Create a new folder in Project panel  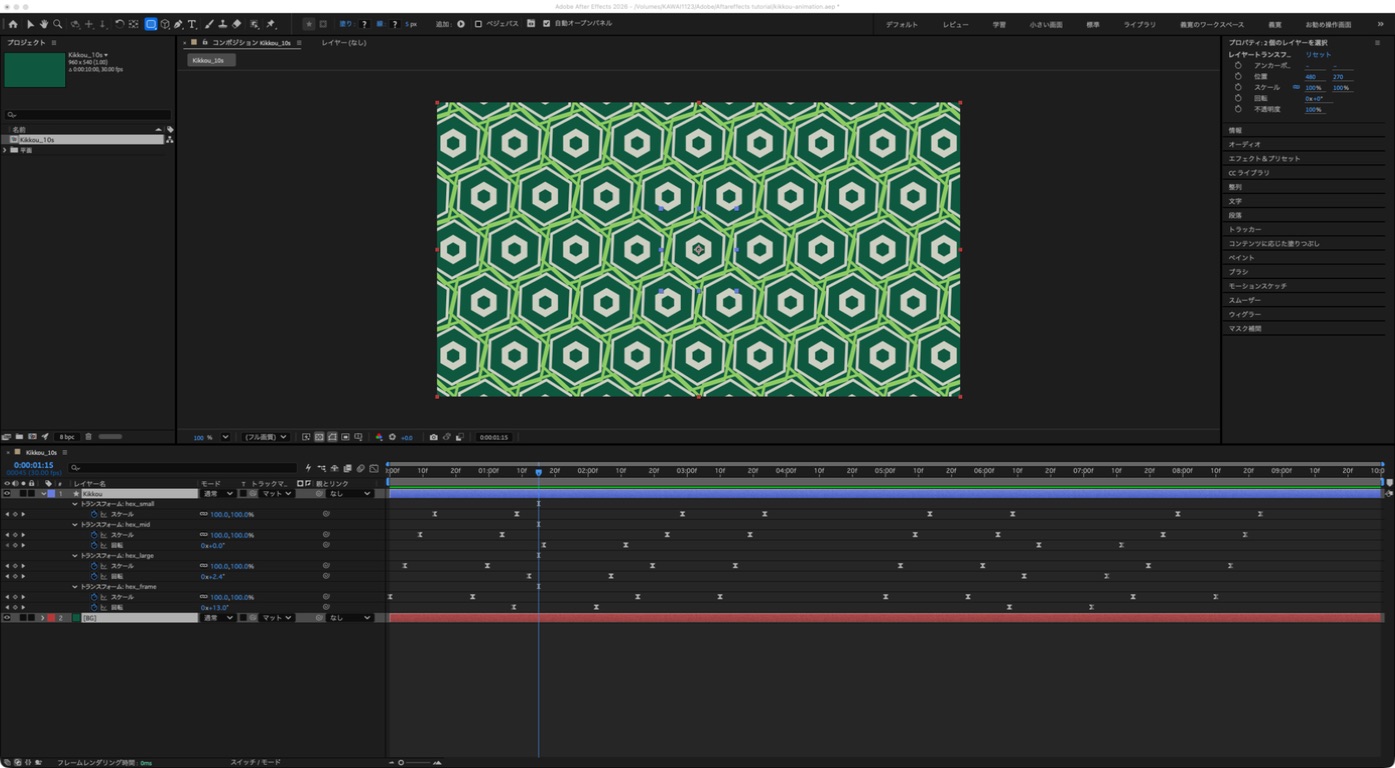point(19,436)
